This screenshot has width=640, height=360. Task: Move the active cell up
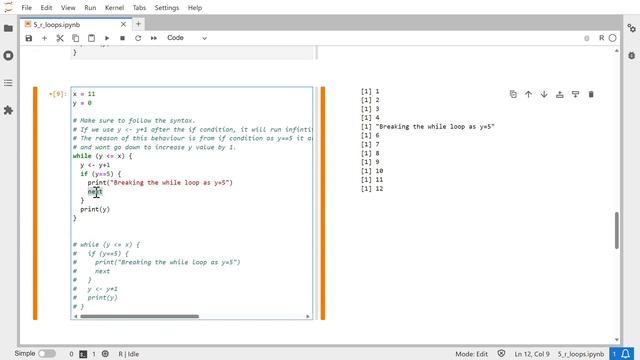coord(529,94)
